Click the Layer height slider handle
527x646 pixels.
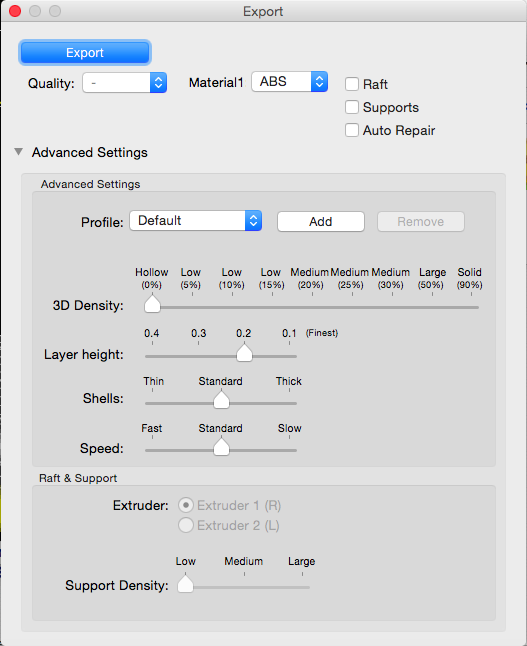click(244, 353)
